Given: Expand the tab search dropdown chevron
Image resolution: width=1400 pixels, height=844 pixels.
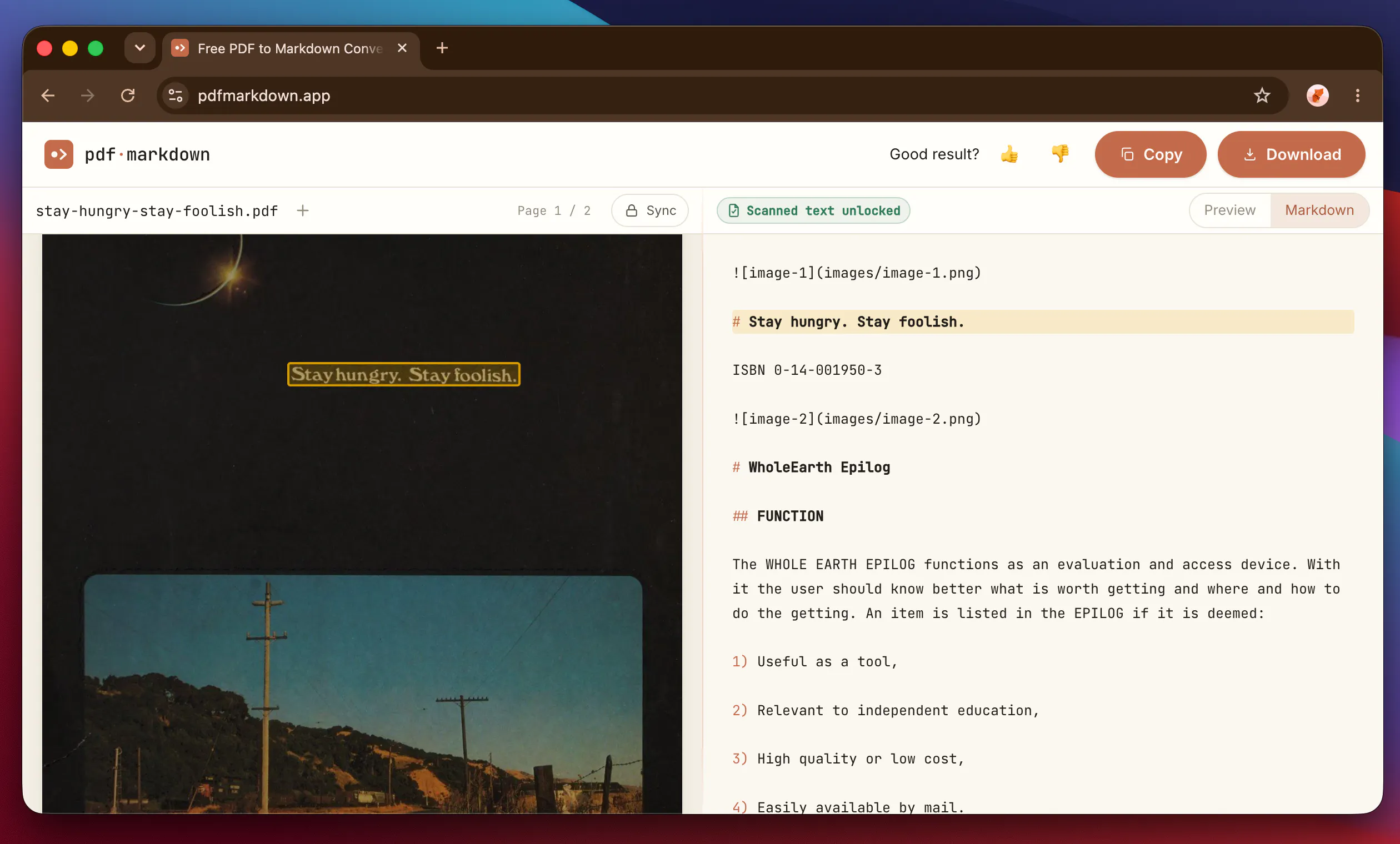Looking at the screenshot, I should tap(140, 48).
